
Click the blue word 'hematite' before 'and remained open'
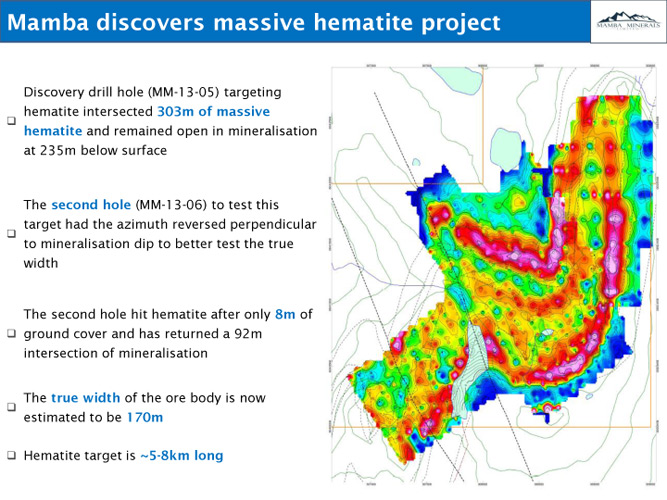pos(53,131)
